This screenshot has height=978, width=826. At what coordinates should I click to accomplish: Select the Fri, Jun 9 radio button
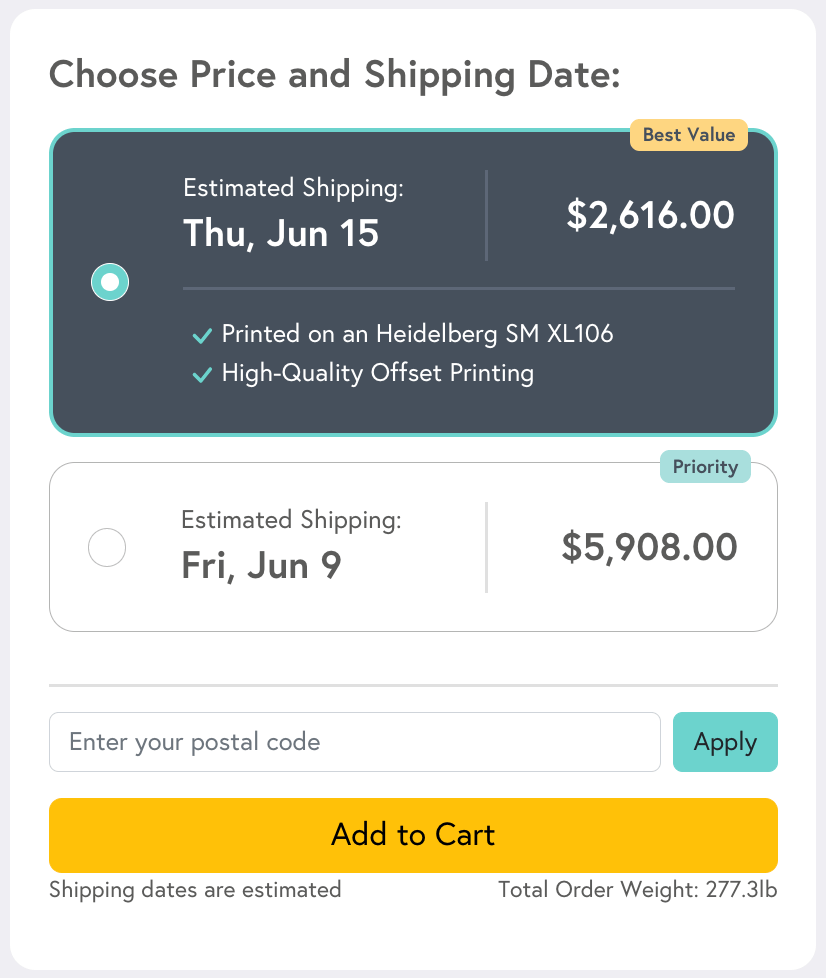107,547
